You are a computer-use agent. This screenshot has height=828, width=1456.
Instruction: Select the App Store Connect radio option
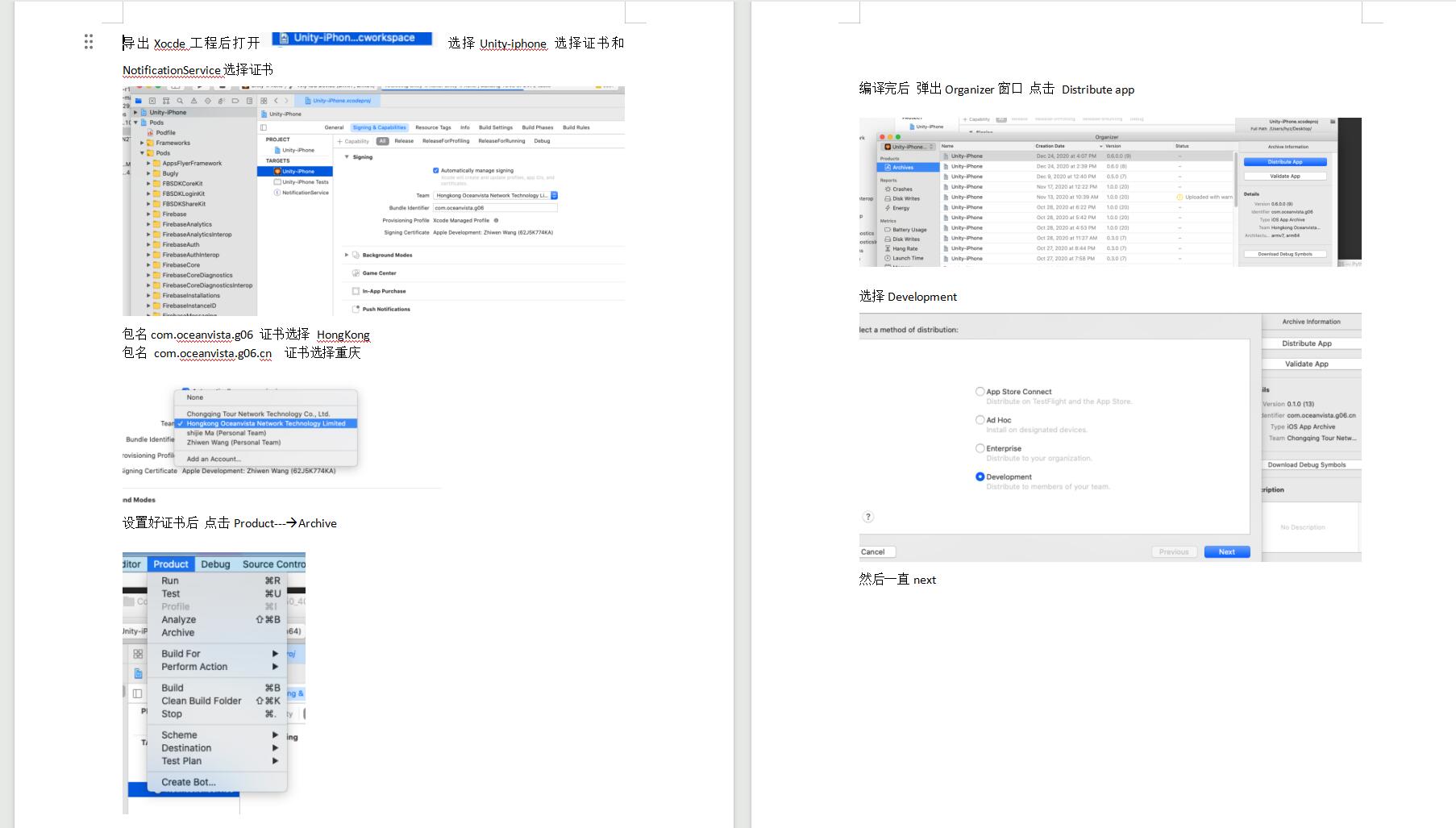click(x=980, y=392)
